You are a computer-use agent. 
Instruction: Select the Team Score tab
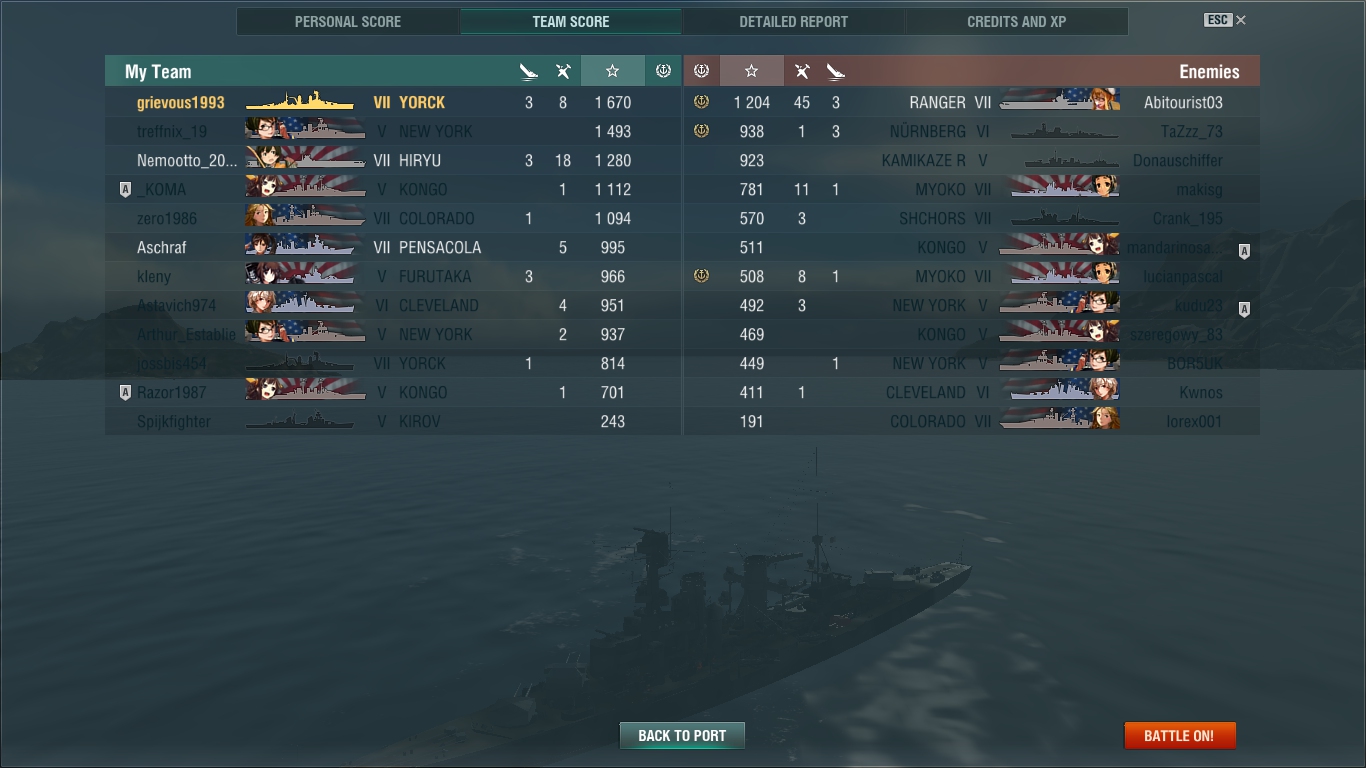(570, 21)
